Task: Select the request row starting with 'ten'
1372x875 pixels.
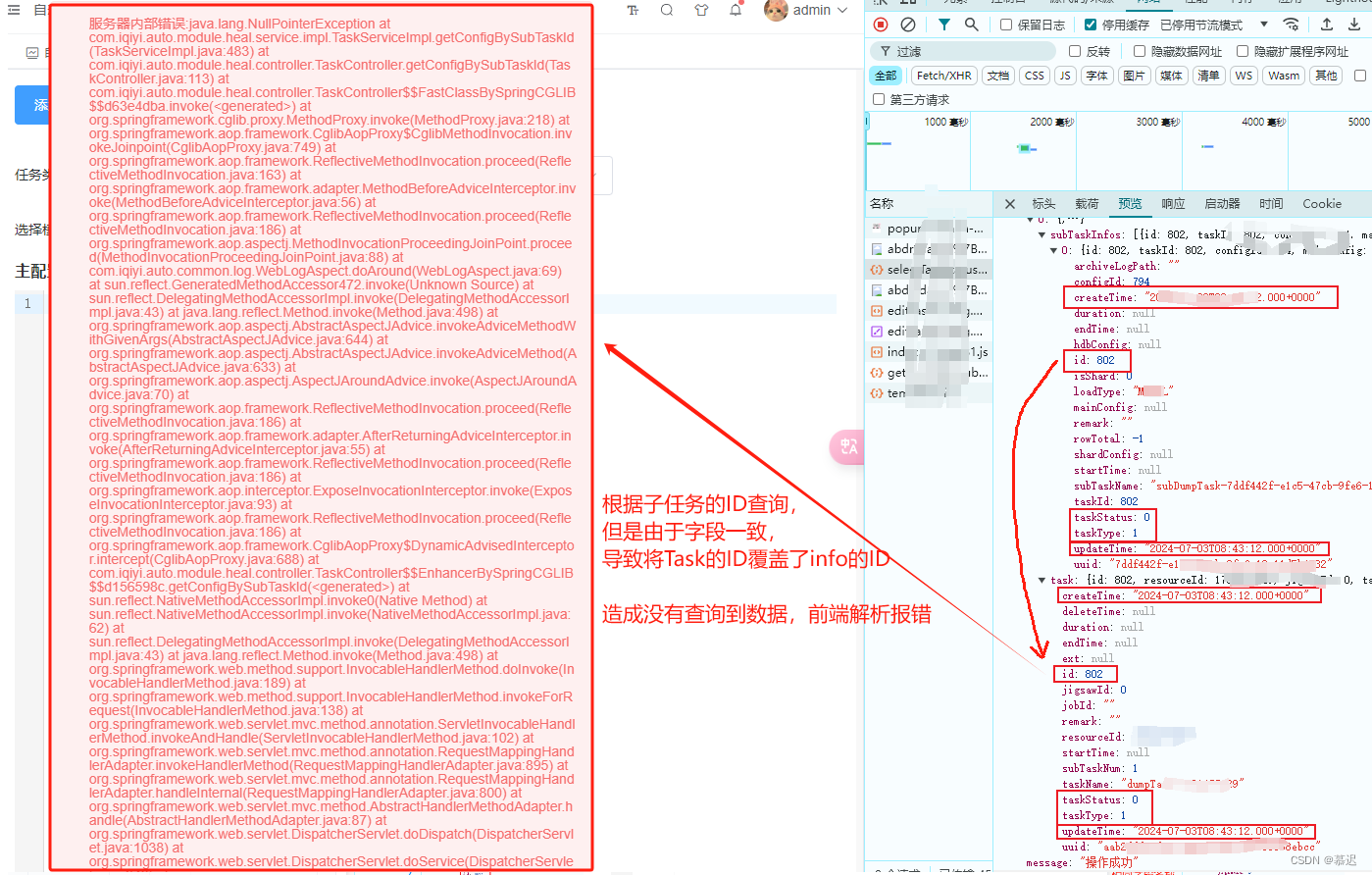Action: point(929,393)
